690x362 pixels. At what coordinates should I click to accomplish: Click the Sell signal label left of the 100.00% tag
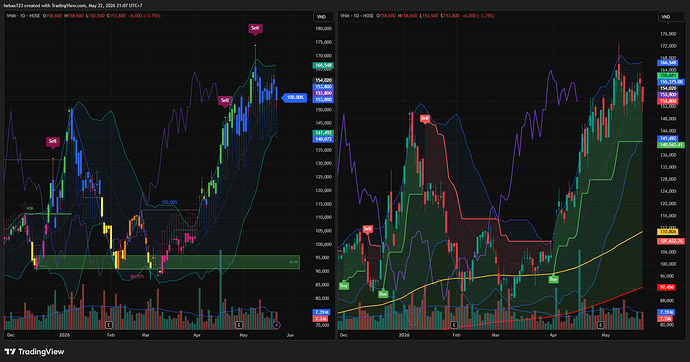225,101
